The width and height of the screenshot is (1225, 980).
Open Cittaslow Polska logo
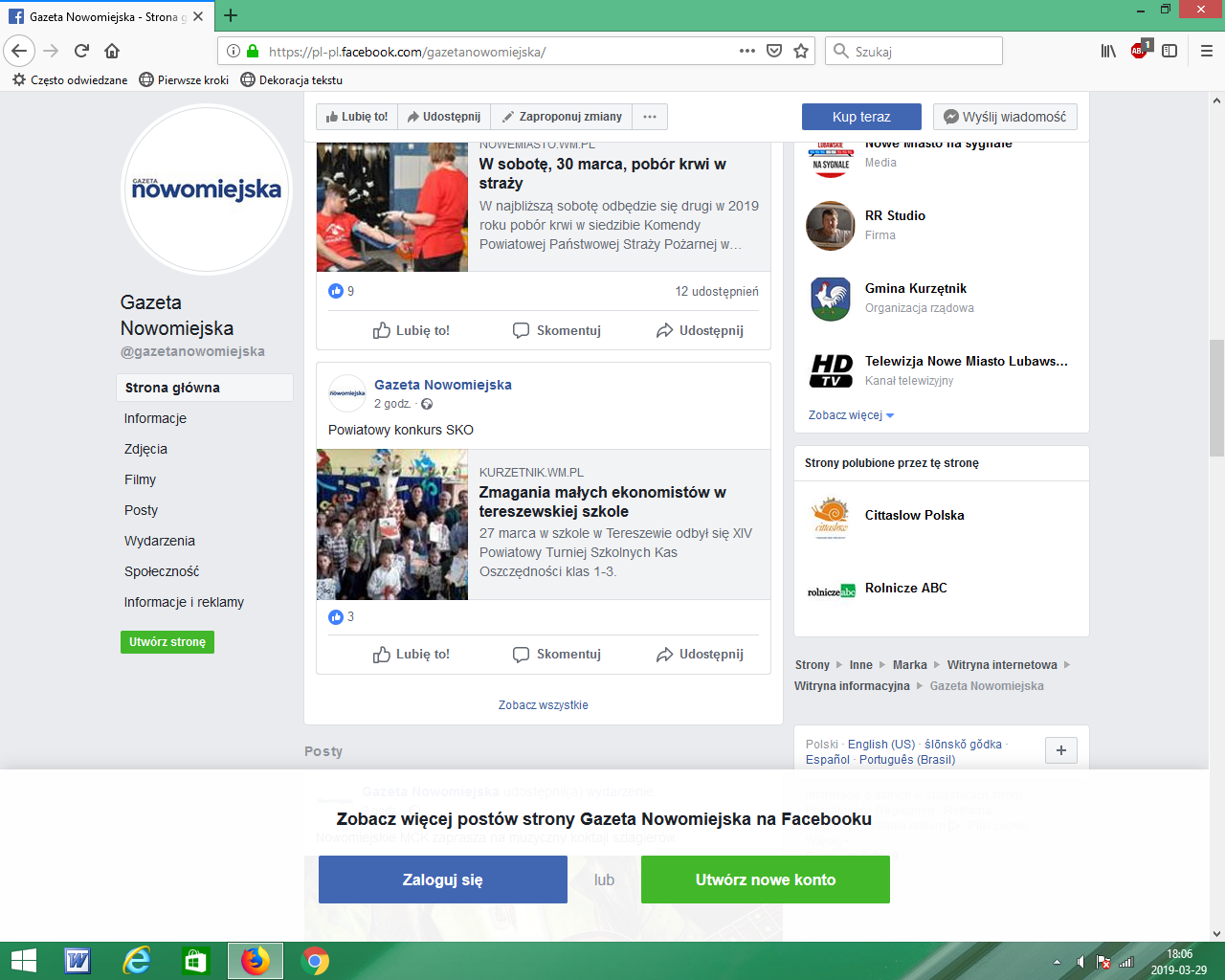click(831, 519)
